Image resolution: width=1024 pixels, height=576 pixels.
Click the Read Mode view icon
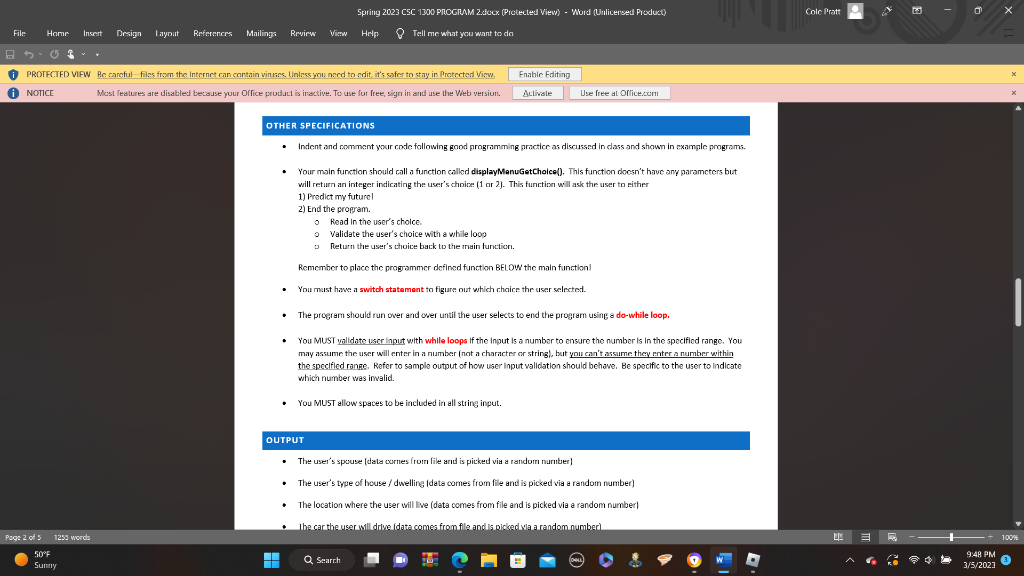[x=839, y=535]
